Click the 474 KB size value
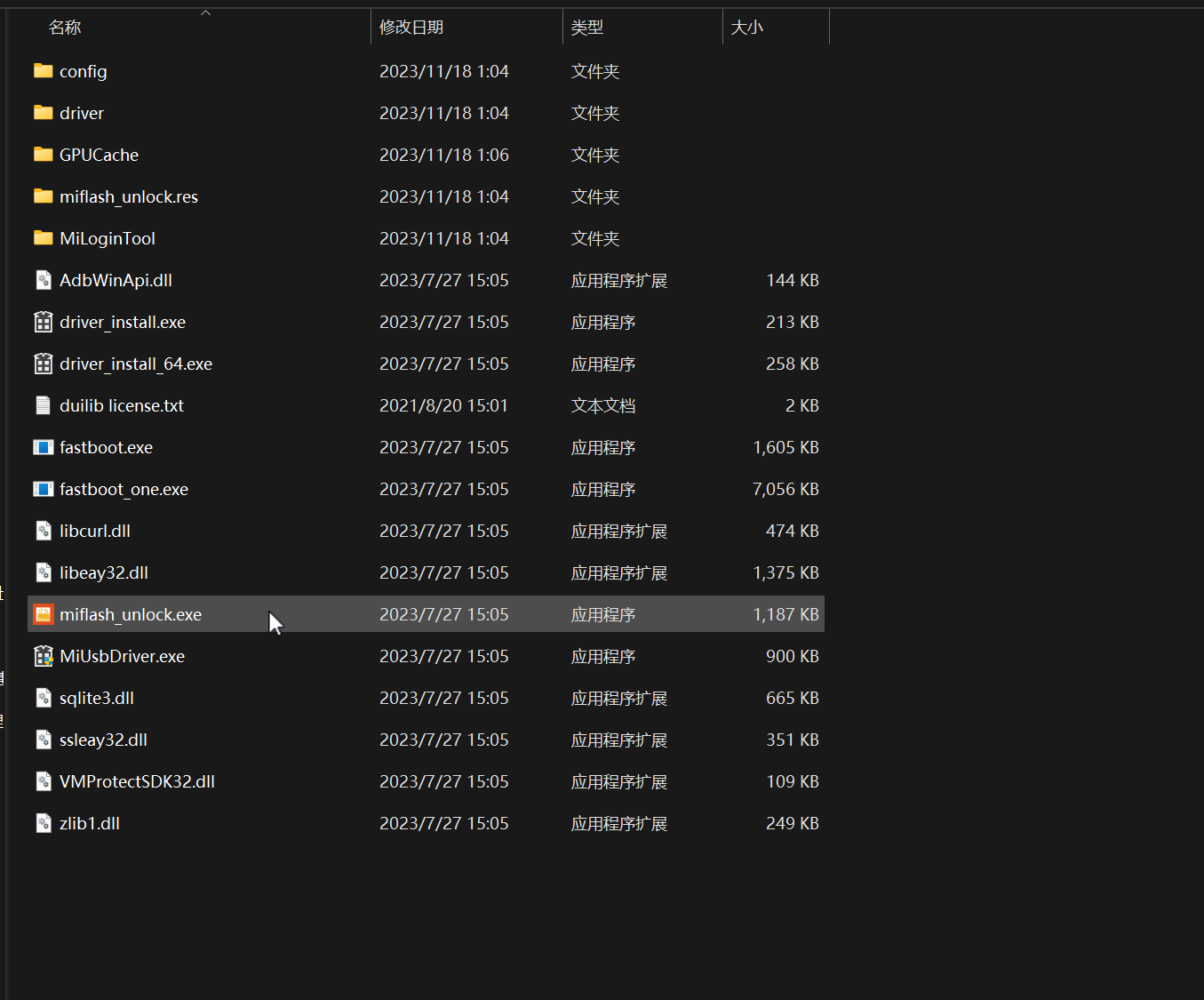This screenshot has height=1000, width=1204. pos(793,531)
